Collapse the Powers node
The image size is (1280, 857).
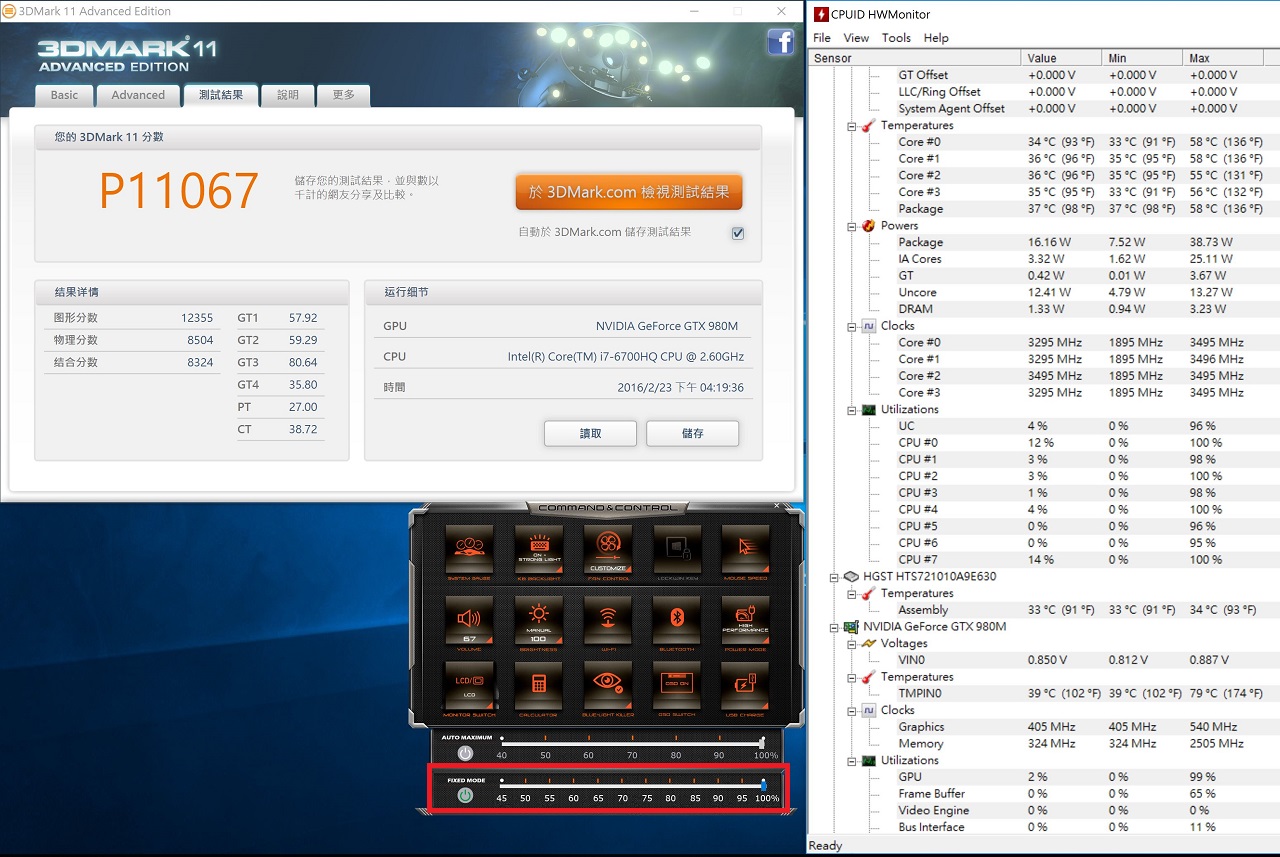point(852,226)
